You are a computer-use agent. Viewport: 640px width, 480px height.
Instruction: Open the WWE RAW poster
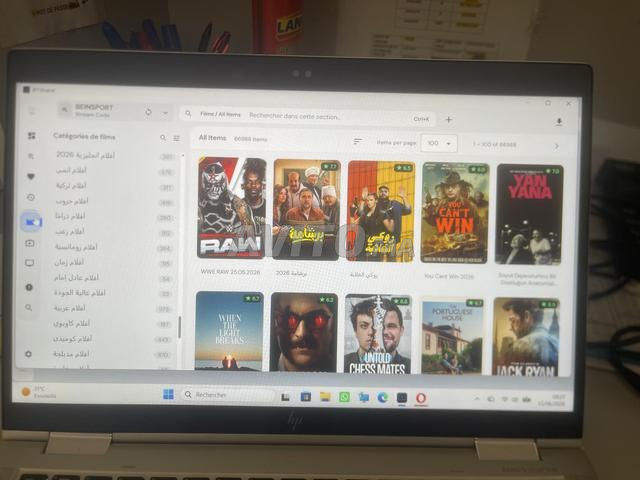[x=231, y=208]
